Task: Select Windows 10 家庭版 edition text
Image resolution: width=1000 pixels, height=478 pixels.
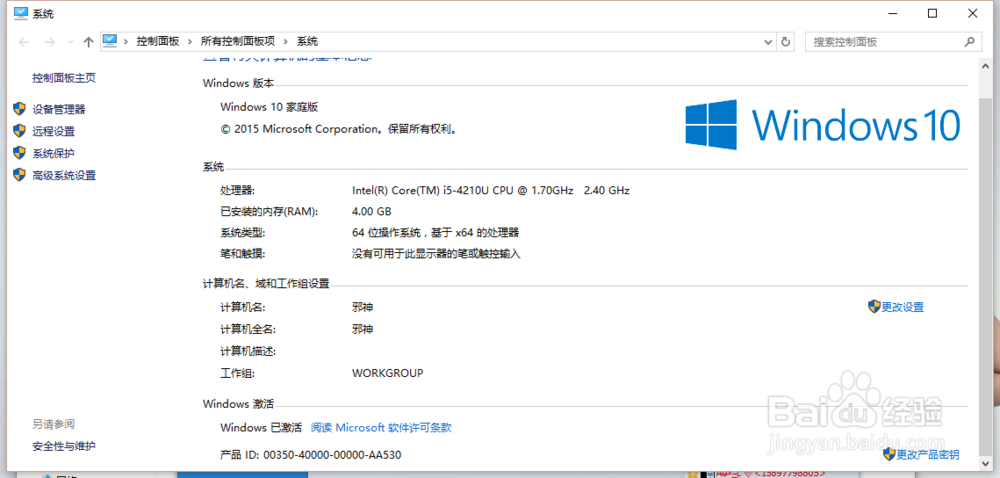Action: [269, 107]
